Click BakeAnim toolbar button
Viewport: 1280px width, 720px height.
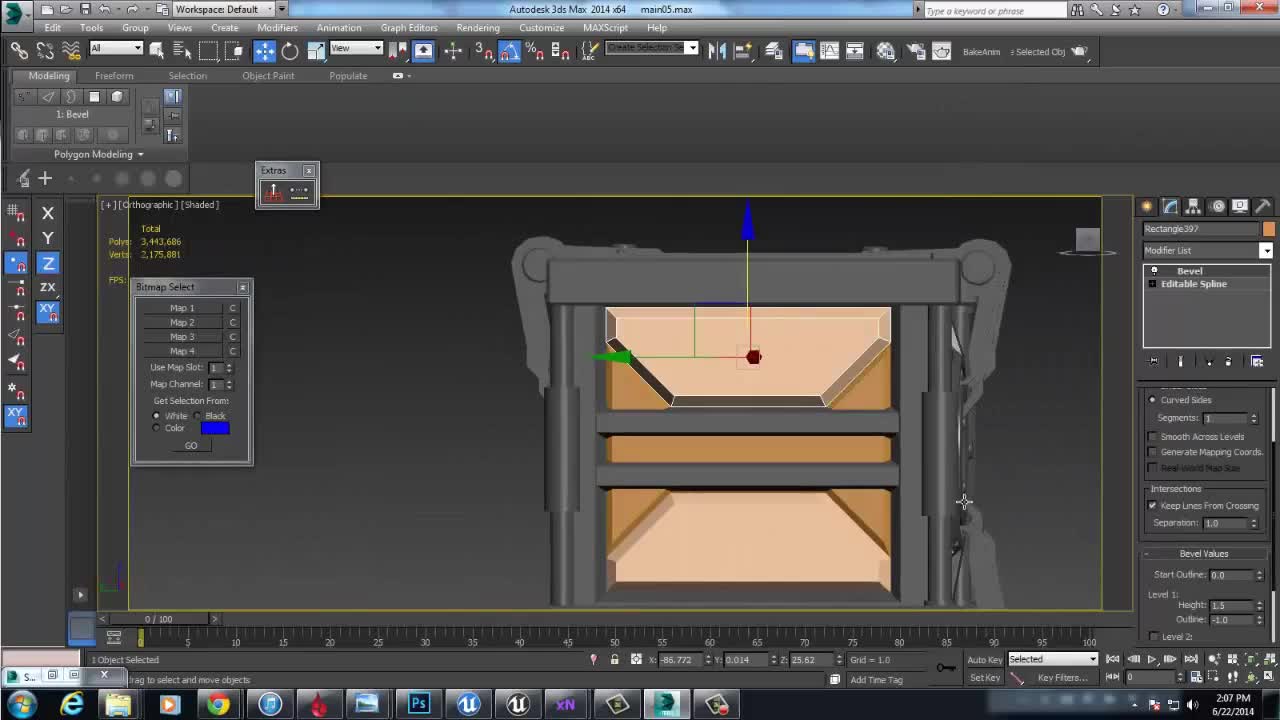pos(981,52)
